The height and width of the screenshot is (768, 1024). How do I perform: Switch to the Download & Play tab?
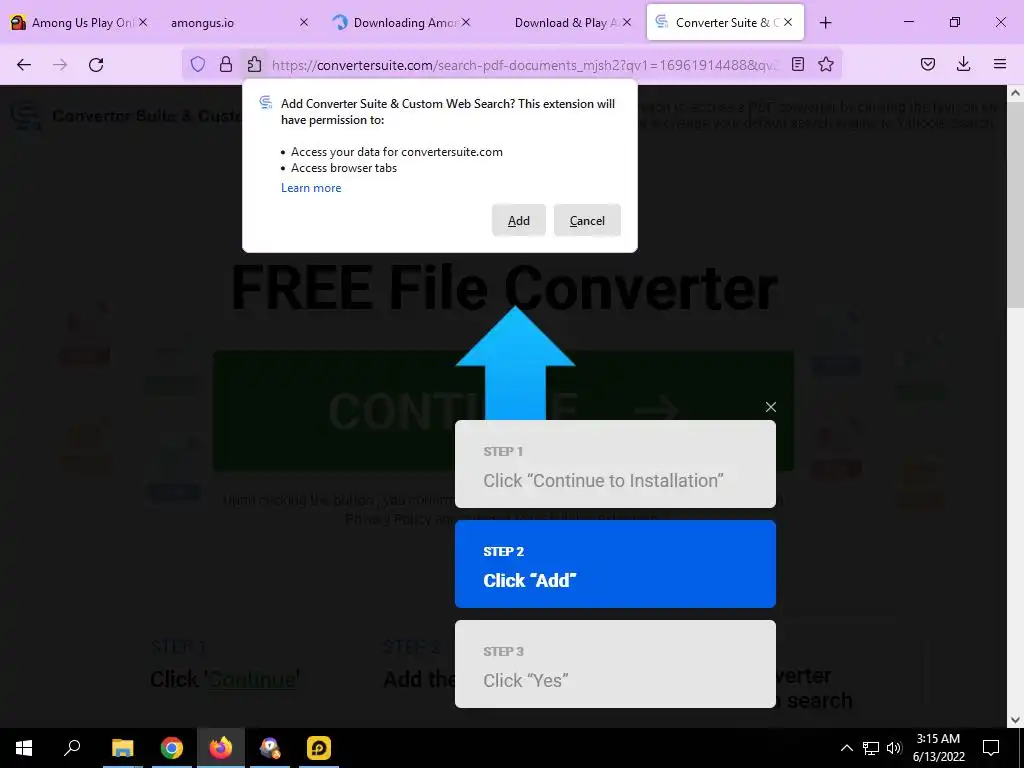(x=562, y=23)
